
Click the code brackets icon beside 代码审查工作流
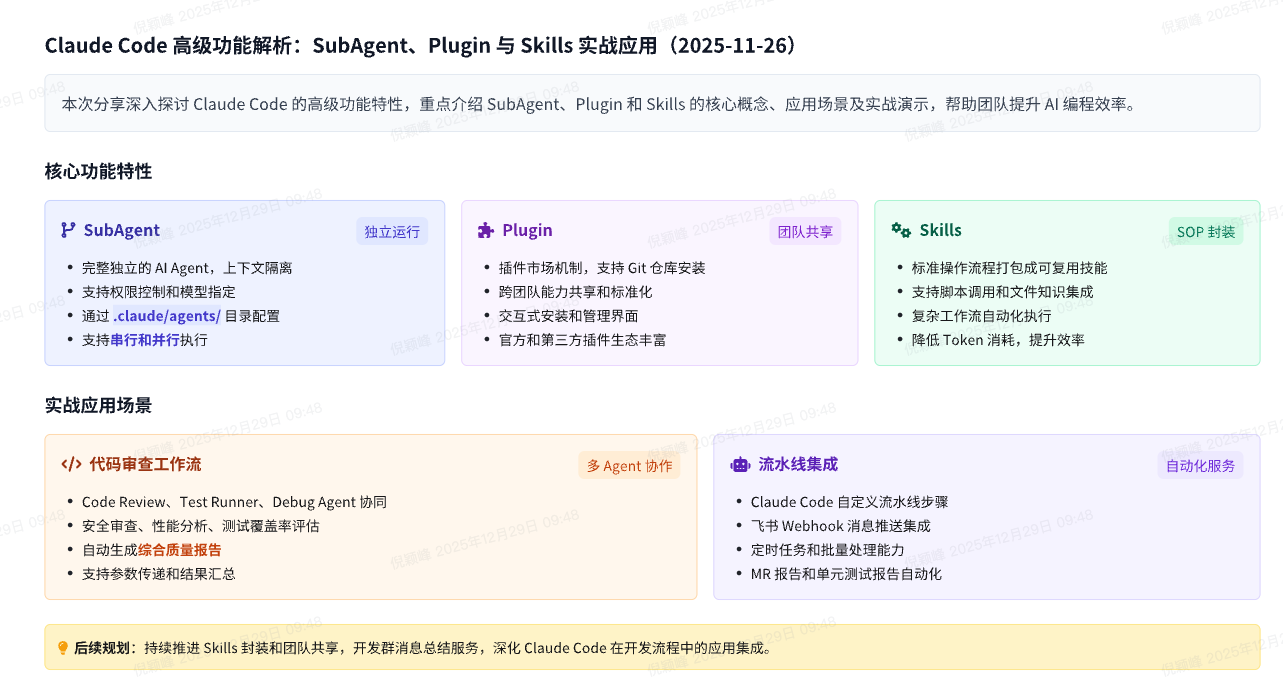(x=71, y=464)
